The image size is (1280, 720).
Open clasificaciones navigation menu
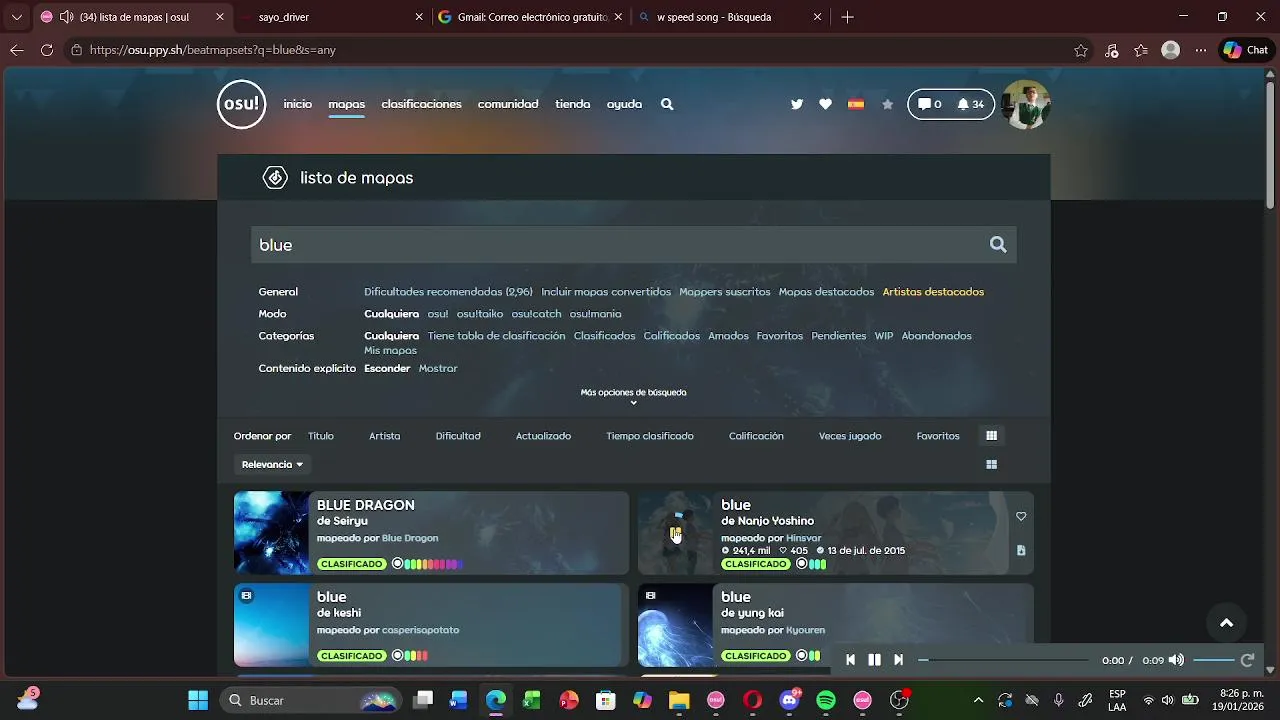421,104
